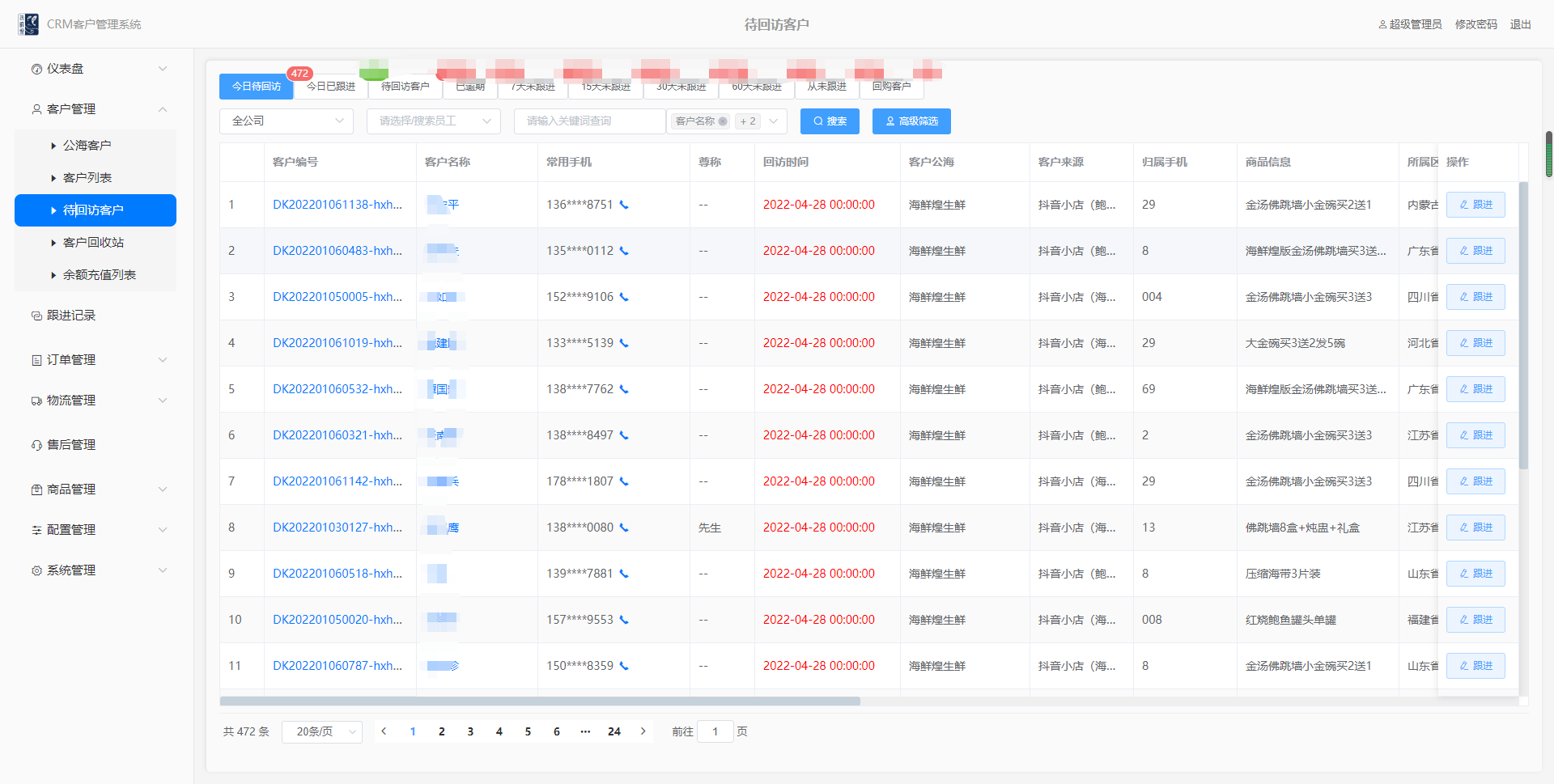Screen dimensions: 1554x784
Task: Expand the 系统管理 menu chevron
Action: click(163, 570)
